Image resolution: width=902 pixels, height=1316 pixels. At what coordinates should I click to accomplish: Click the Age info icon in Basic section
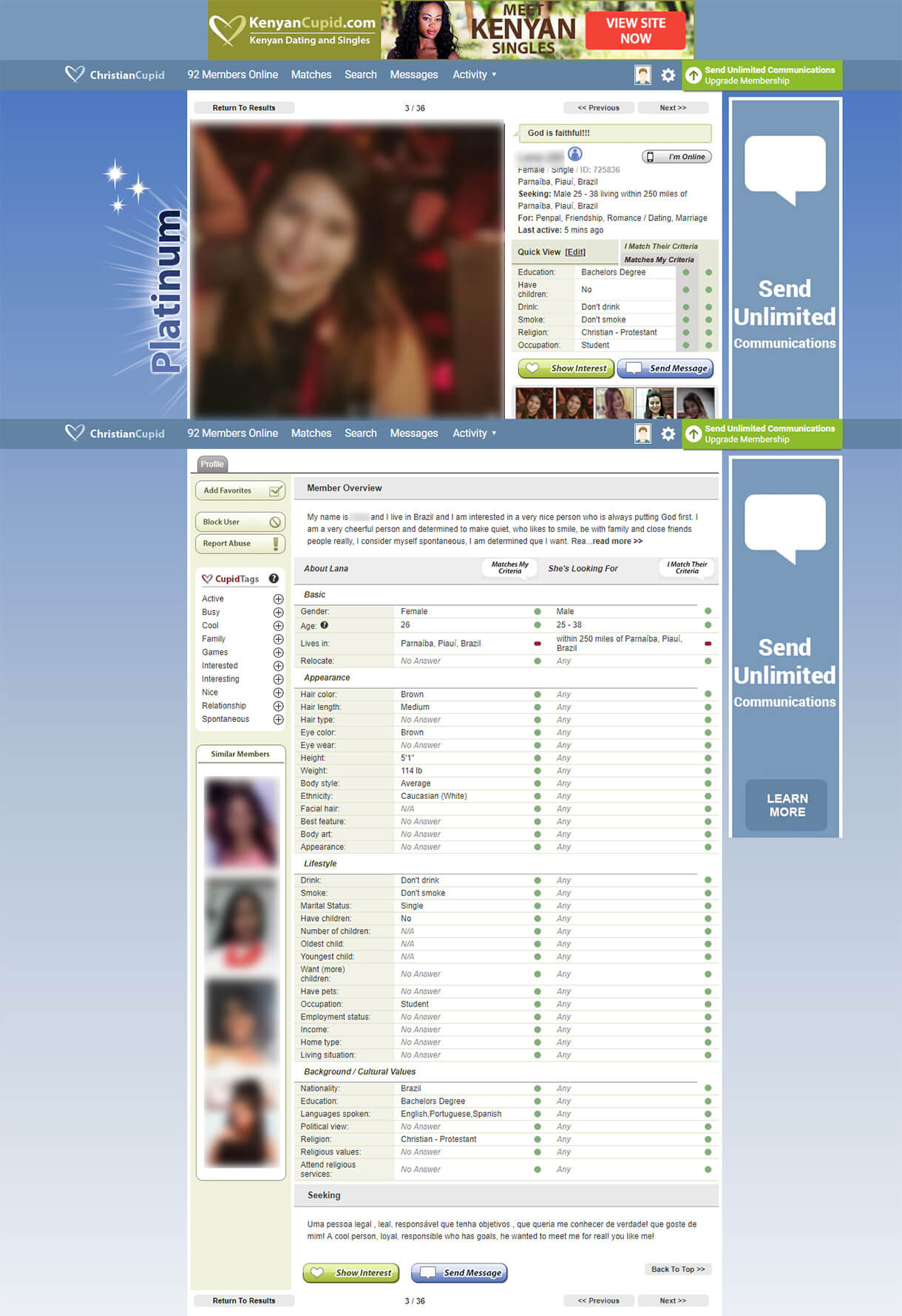tap(324, 625)
